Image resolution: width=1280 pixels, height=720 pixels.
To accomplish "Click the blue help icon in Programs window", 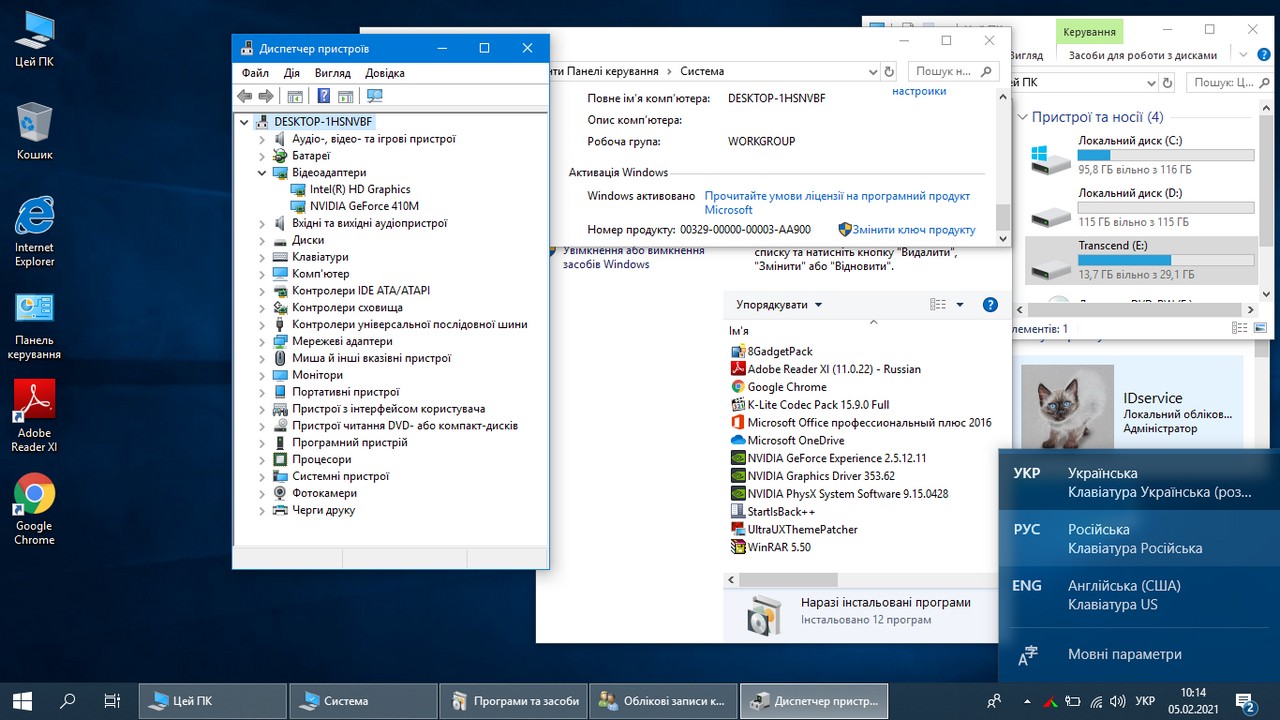I will tap(990, 305).
